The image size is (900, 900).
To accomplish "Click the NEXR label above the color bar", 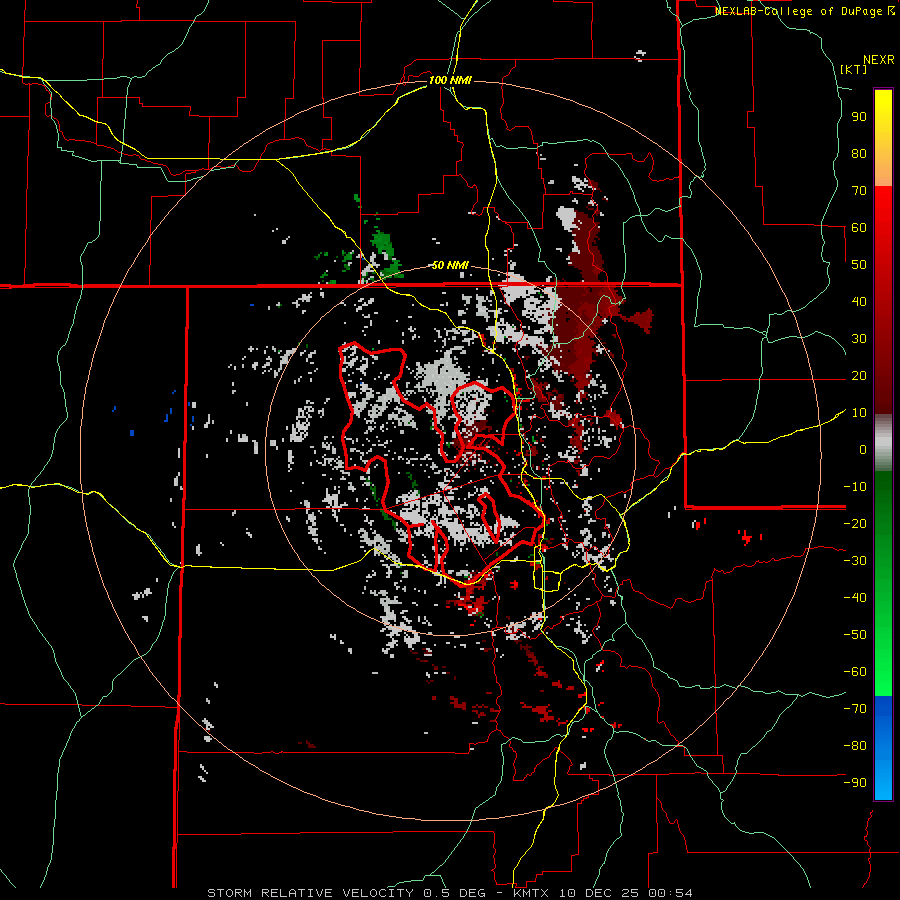I will pos(878,59).
